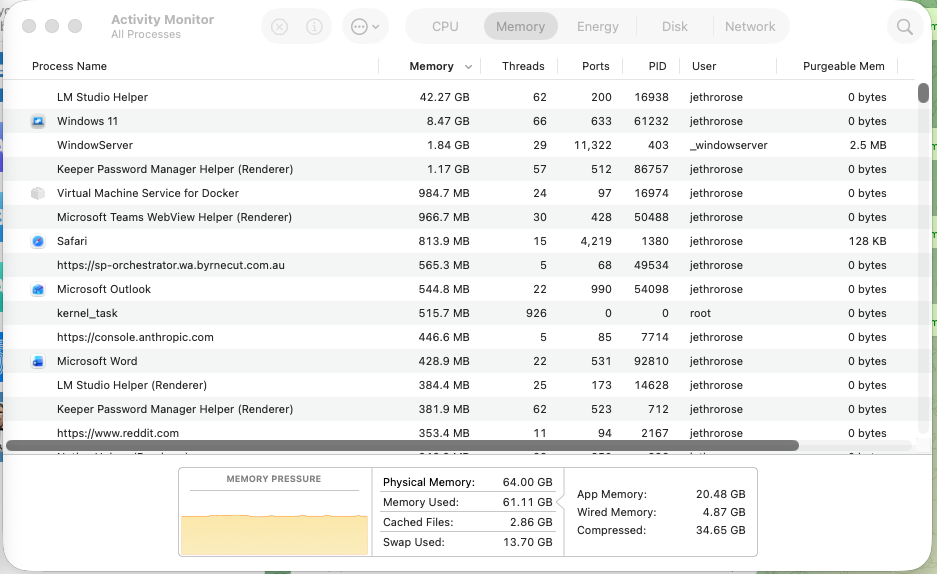Sort processes by PID column header

(x=657, y=66)
